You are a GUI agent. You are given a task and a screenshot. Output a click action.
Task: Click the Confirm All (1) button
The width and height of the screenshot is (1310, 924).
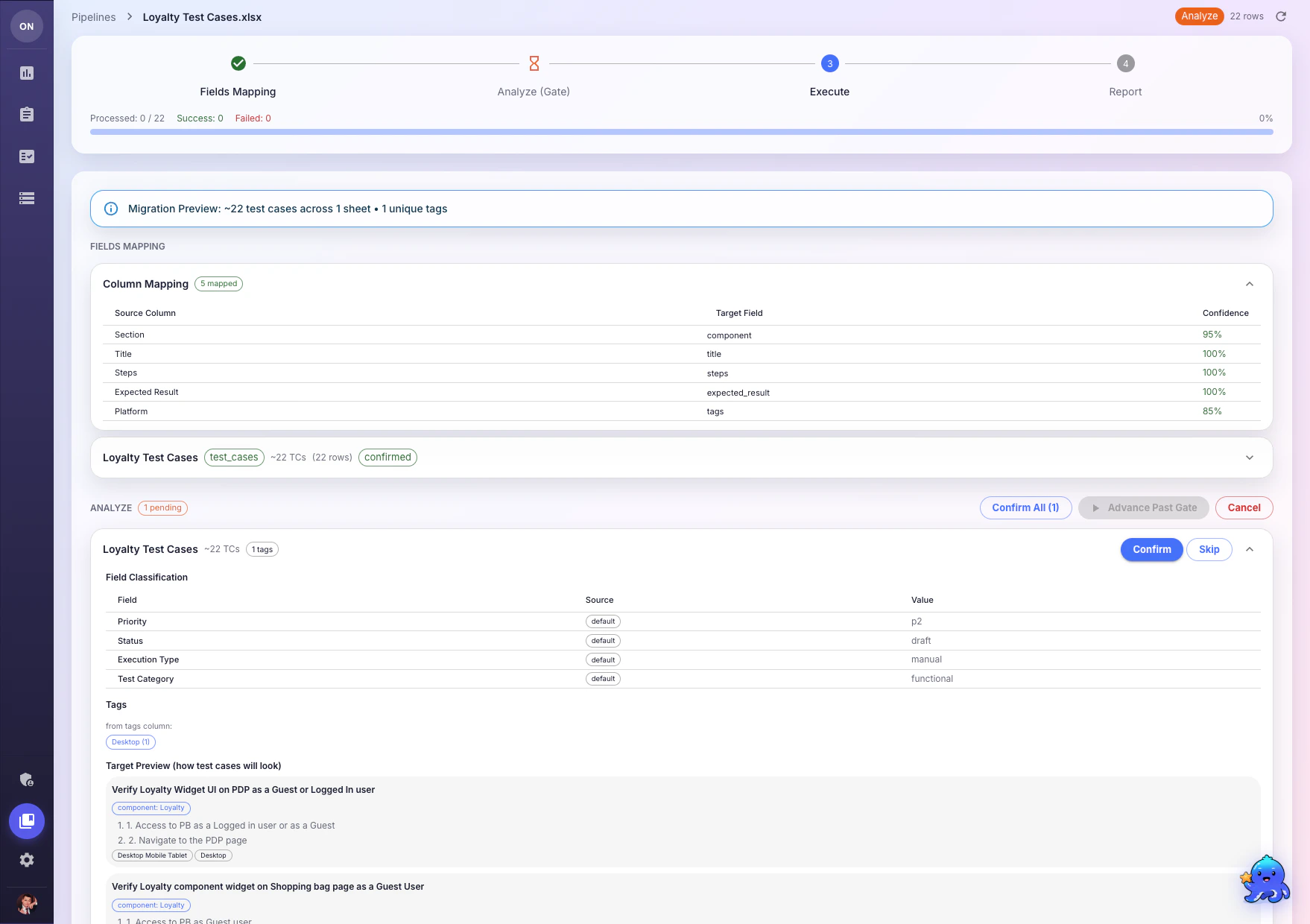[1025, 507]
